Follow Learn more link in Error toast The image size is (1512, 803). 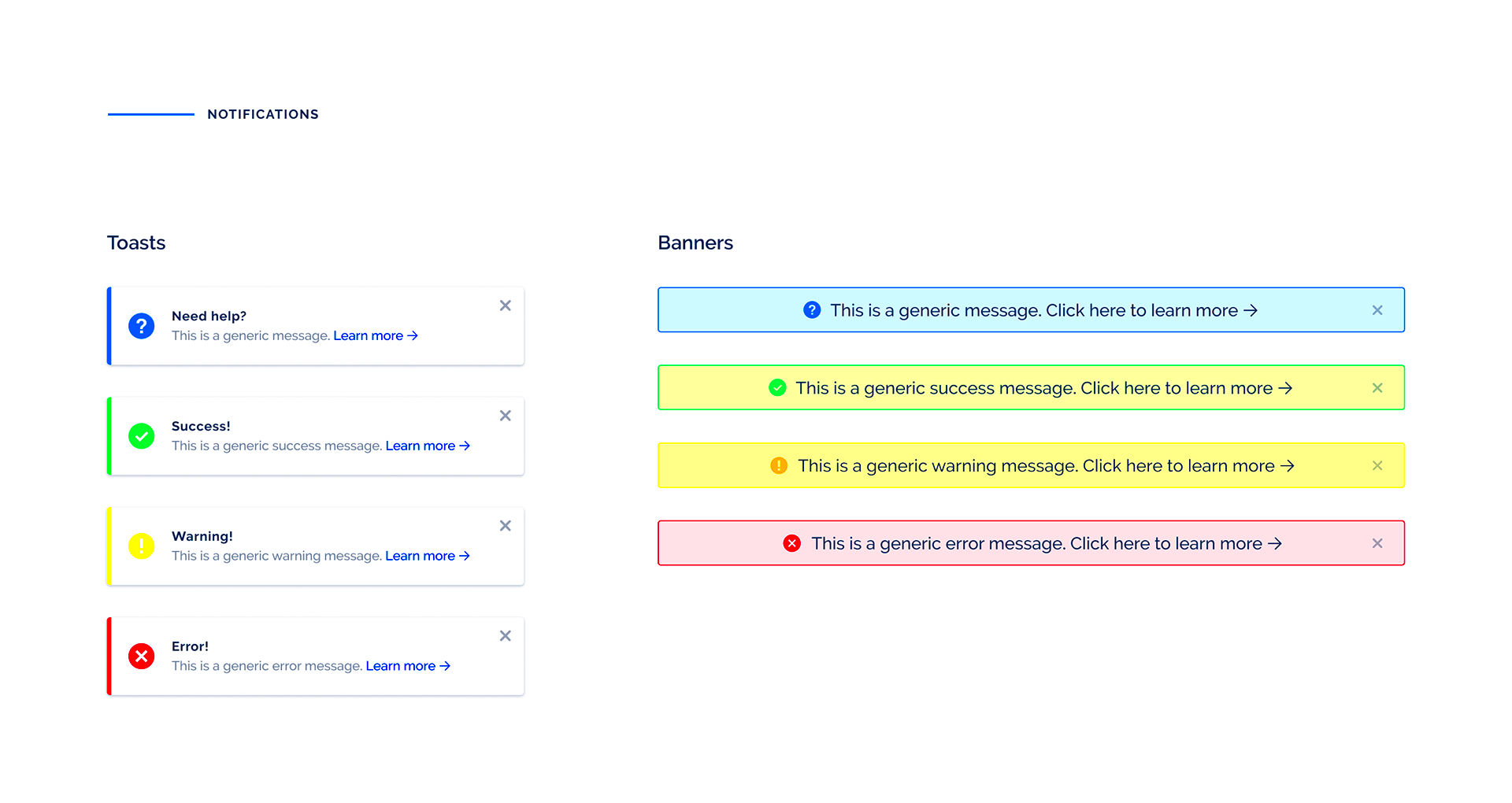408,666
